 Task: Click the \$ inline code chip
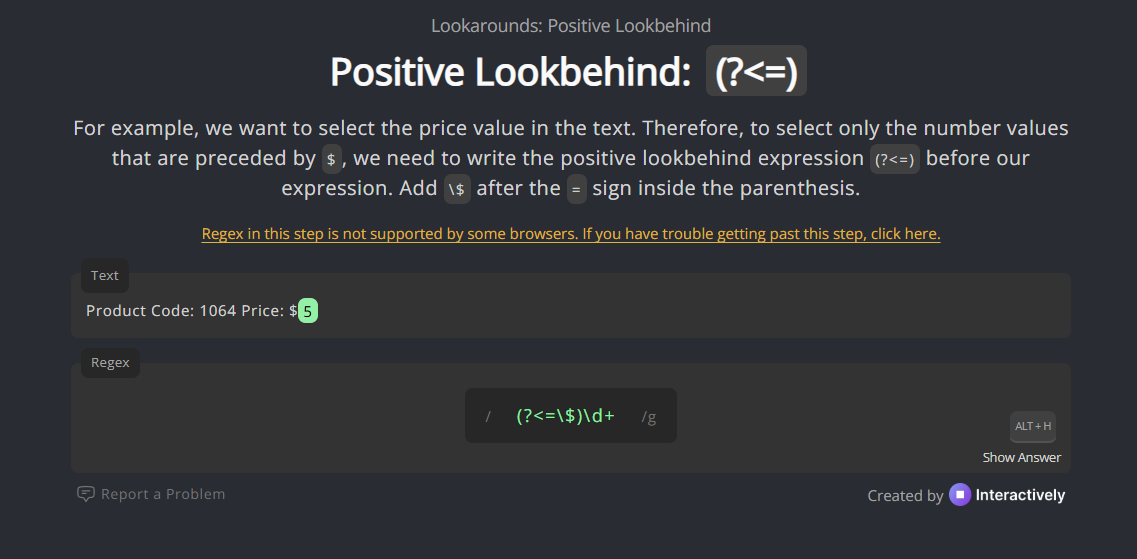[457, 189]
